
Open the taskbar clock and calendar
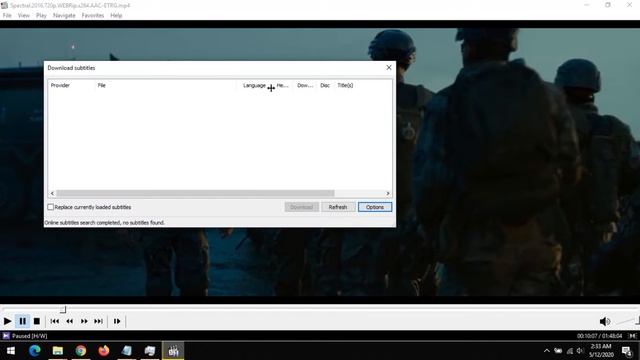[601, 351]
